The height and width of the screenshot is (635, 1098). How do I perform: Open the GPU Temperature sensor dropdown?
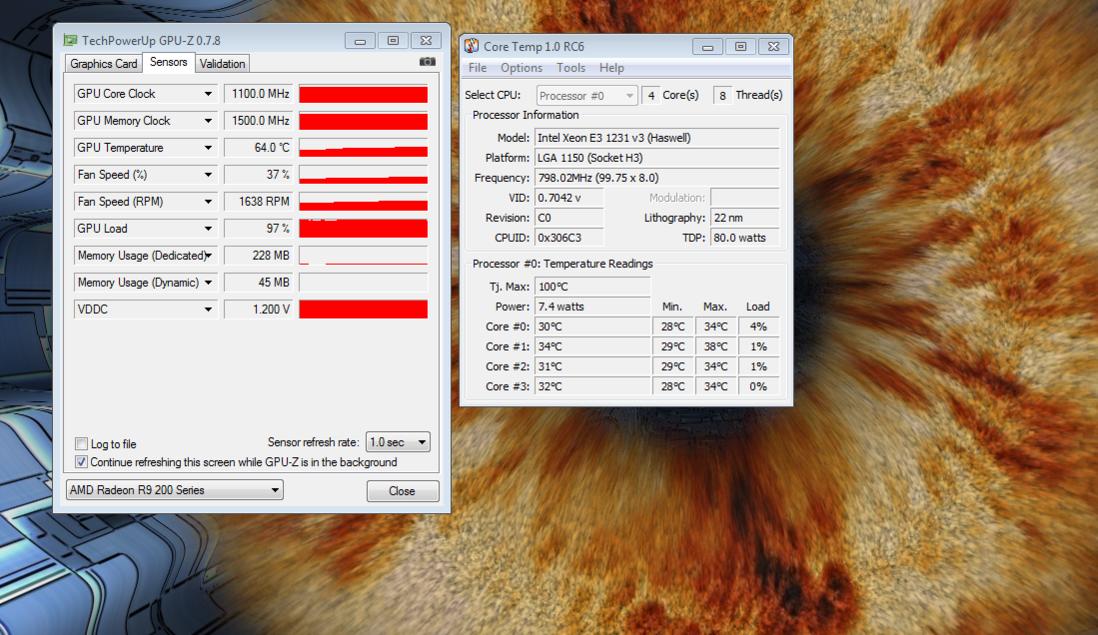click(208, 148)
